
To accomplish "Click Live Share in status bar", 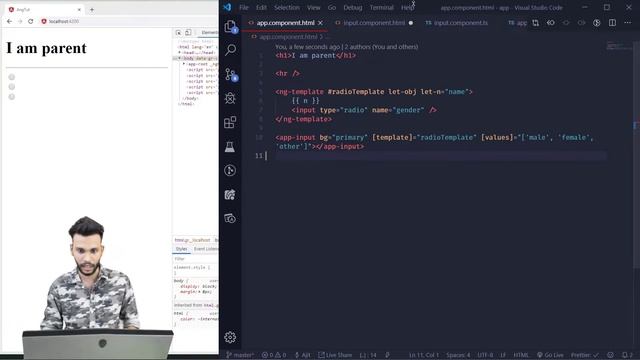I will tap(335, 355).
